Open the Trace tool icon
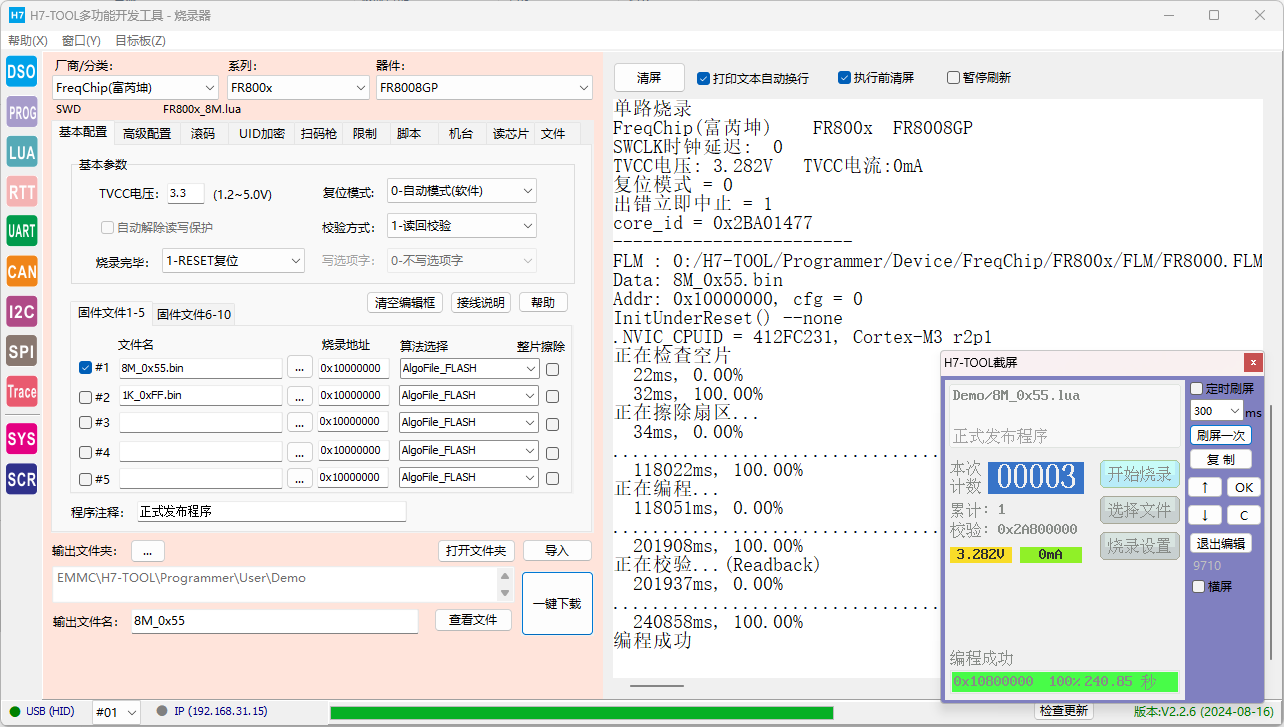 pyautogui.click(x=22, y=391)
